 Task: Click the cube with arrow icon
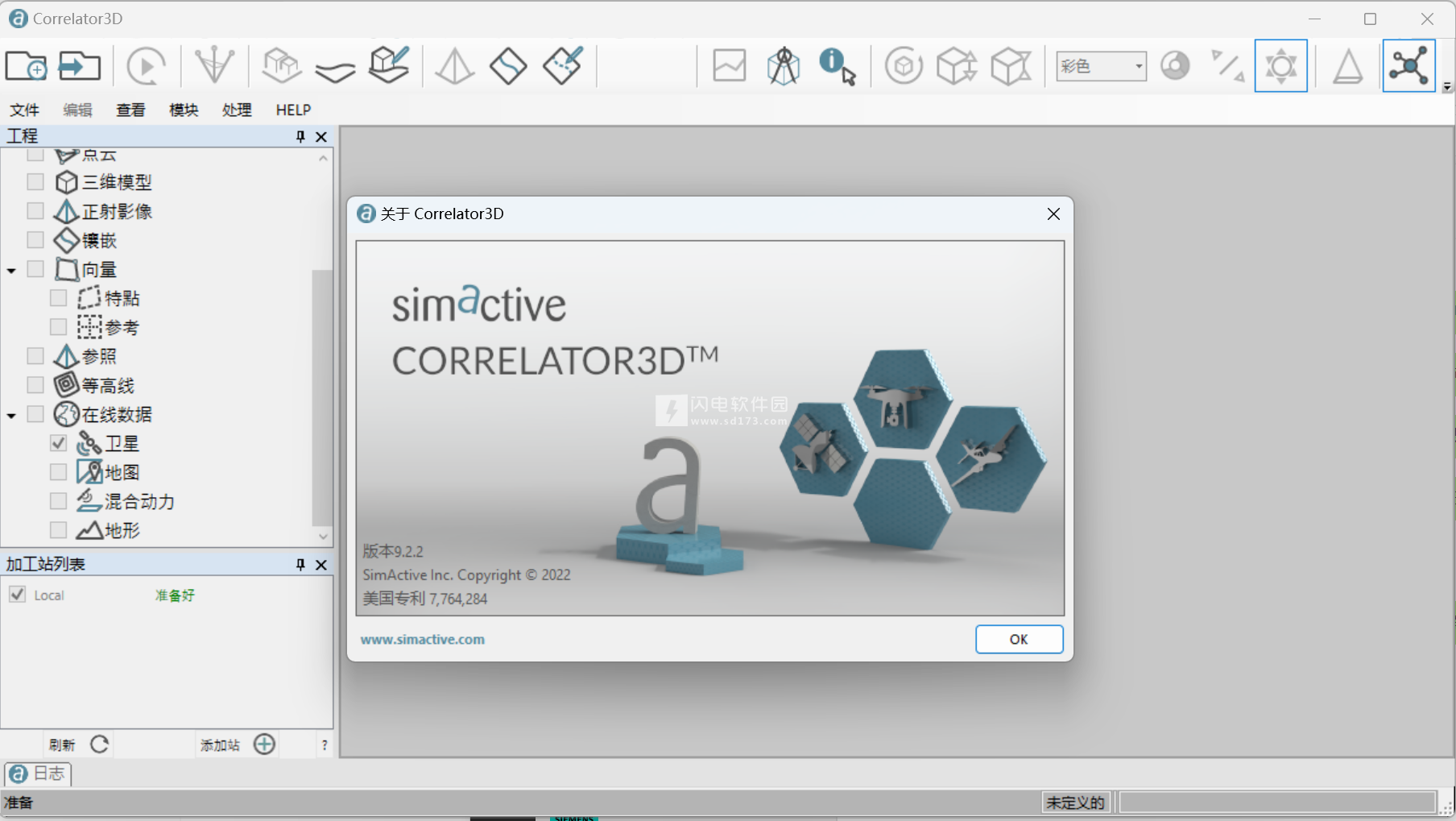click(x=957, y=65)
